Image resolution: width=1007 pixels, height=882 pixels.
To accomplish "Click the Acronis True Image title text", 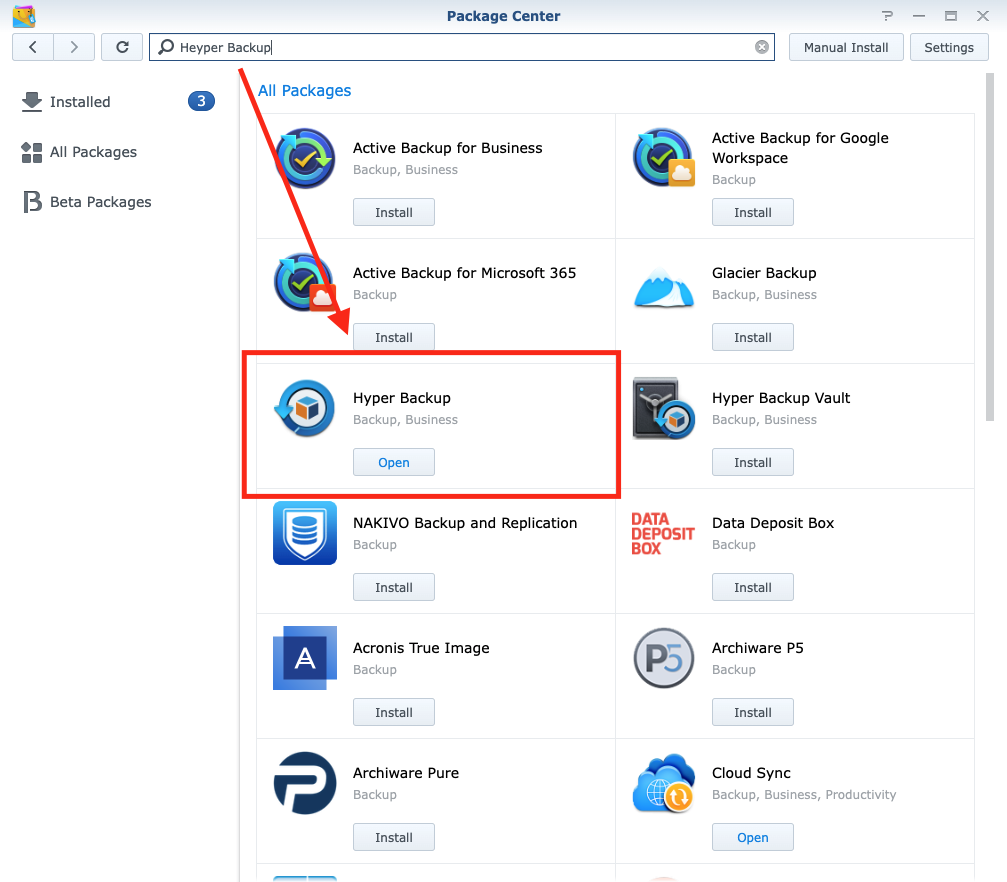I will [421, 648].
